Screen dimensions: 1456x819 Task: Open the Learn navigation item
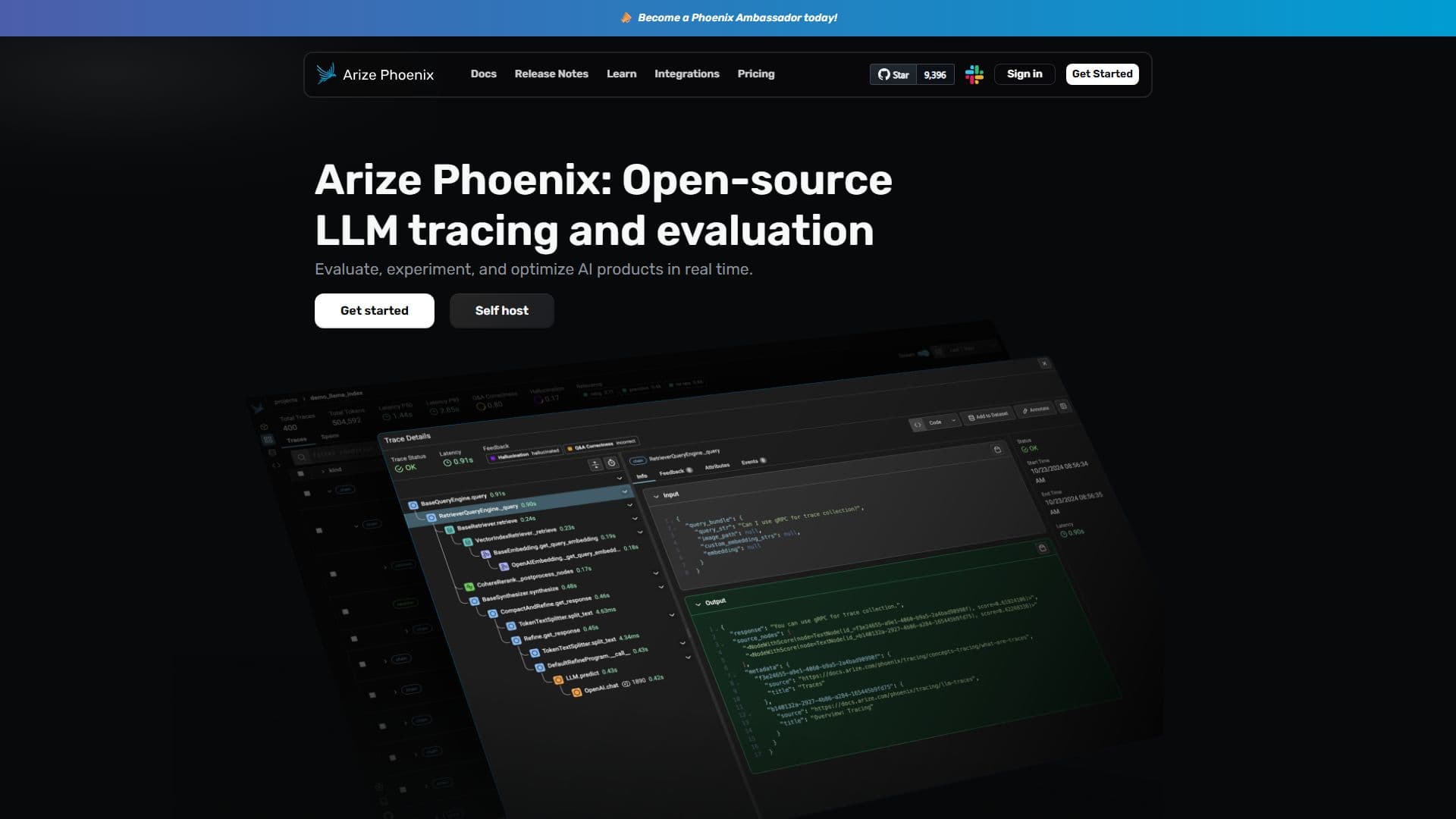point(621,74)
